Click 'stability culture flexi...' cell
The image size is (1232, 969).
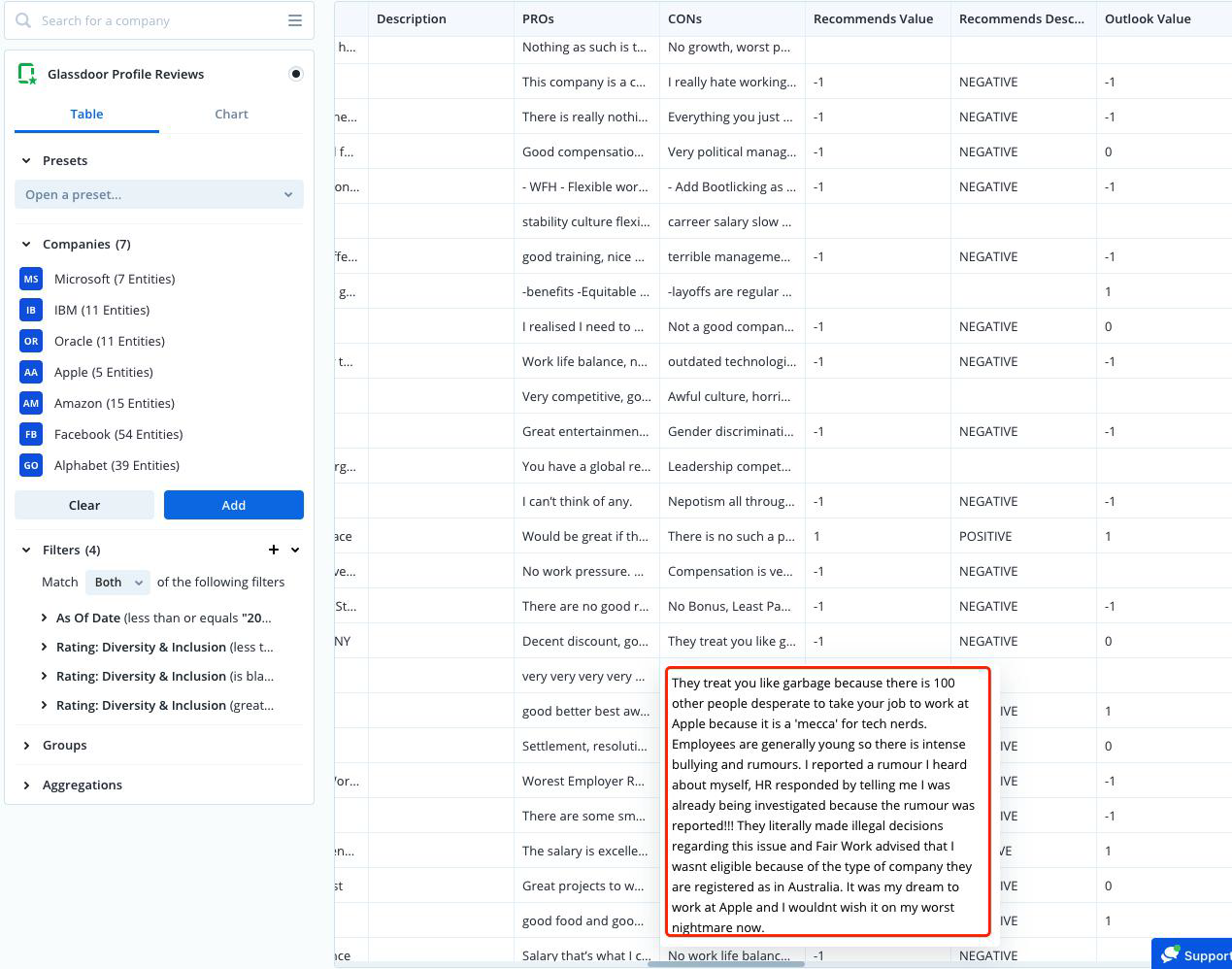tap(586, 221)
